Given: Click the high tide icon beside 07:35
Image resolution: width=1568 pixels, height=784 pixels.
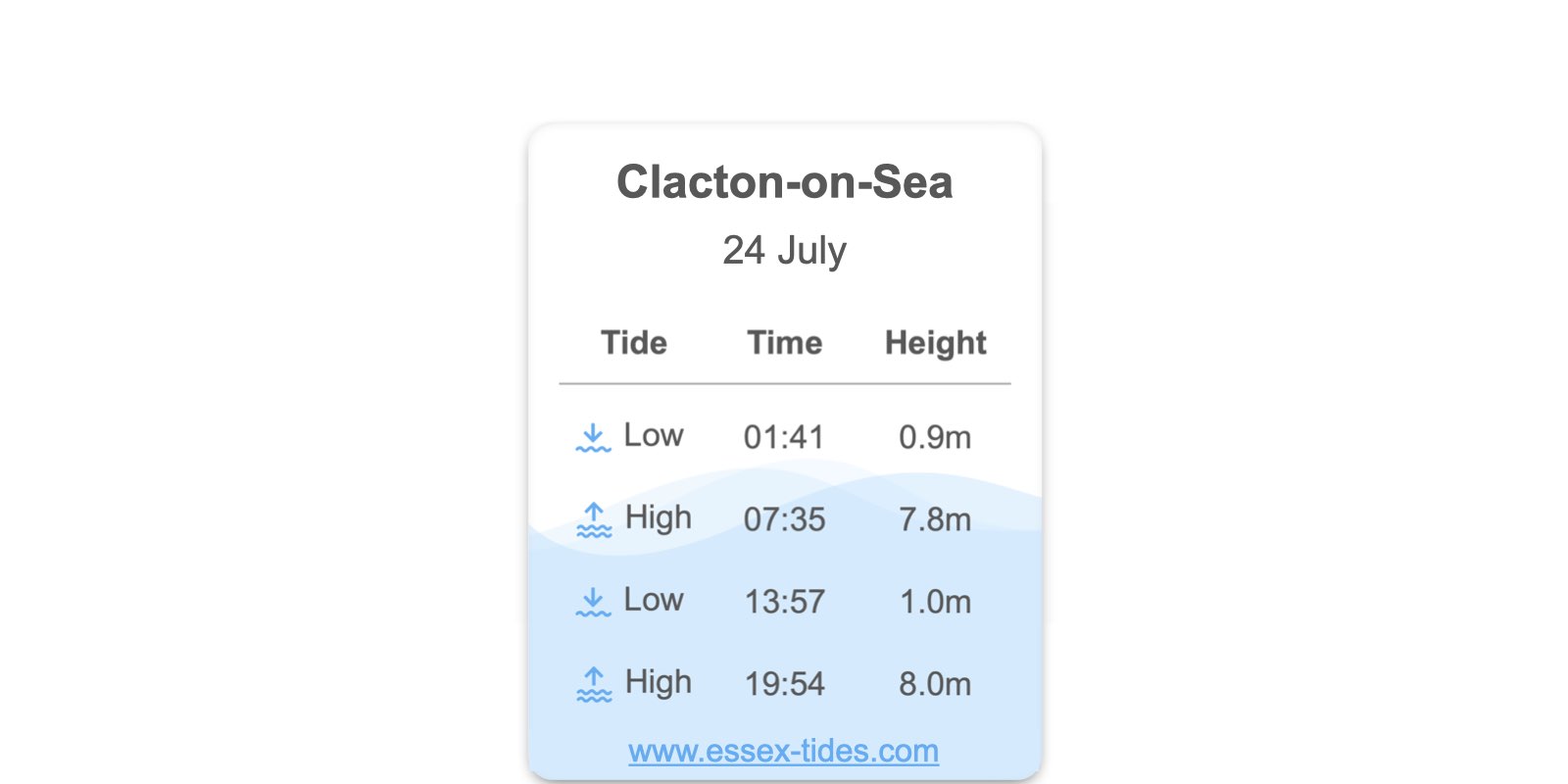Looking at the screenshot, I should pyautogui.click(x=594, y=519).
